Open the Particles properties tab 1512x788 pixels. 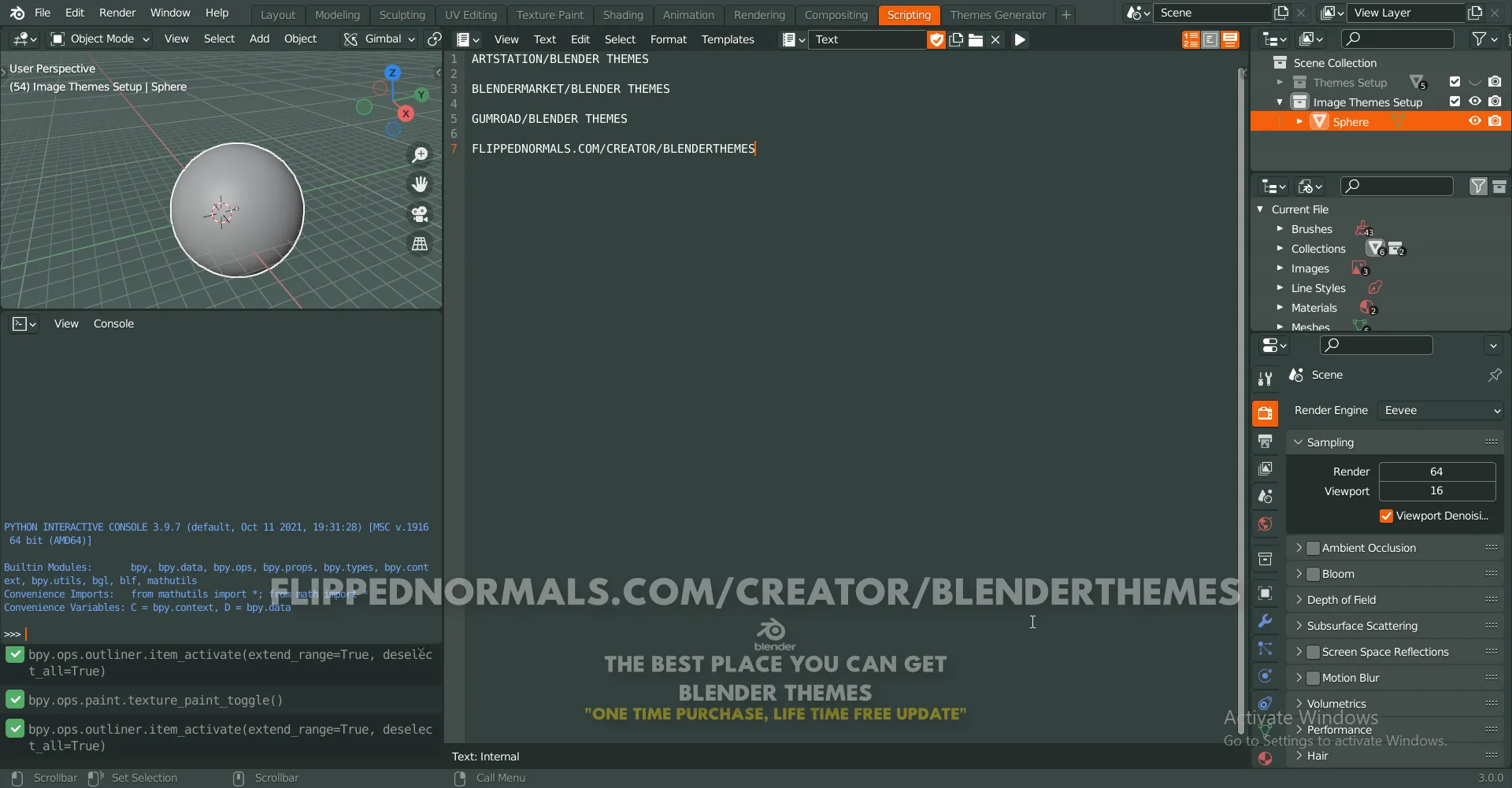pos(1265,648)
